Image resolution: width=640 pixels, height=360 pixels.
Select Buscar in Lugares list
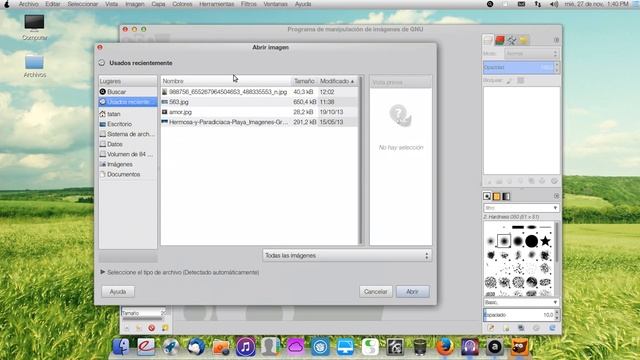[x=128, y=92]
